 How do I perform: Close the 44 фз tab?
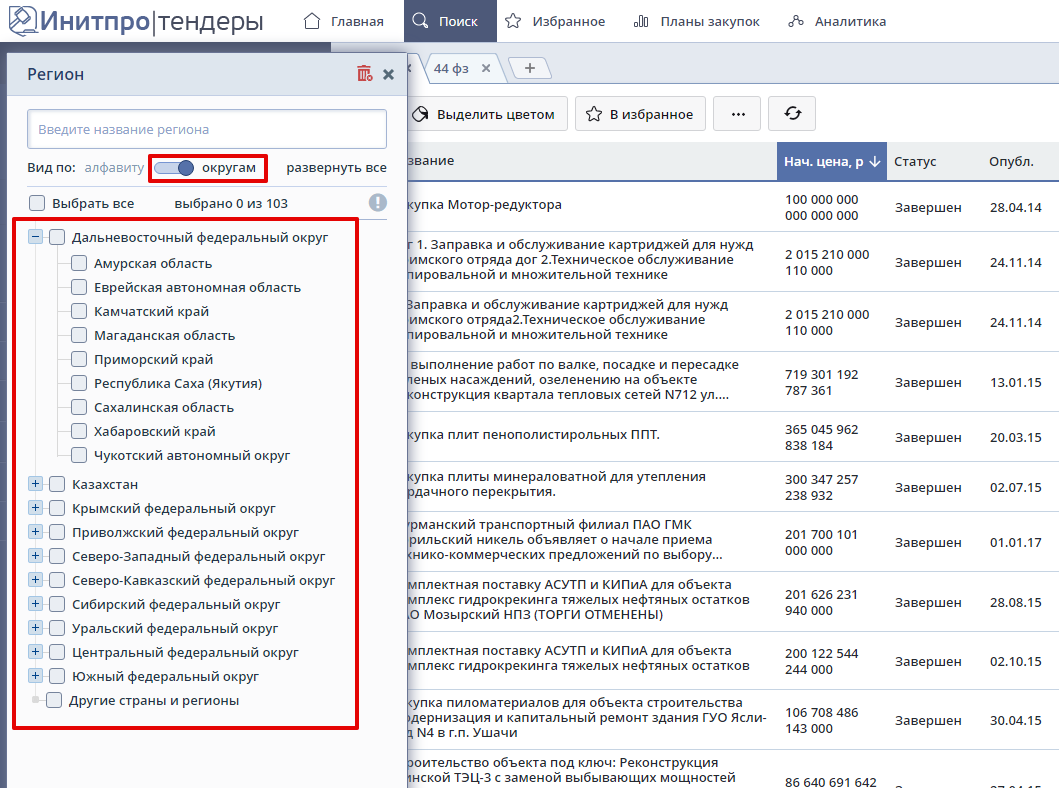tap(486, 68)
